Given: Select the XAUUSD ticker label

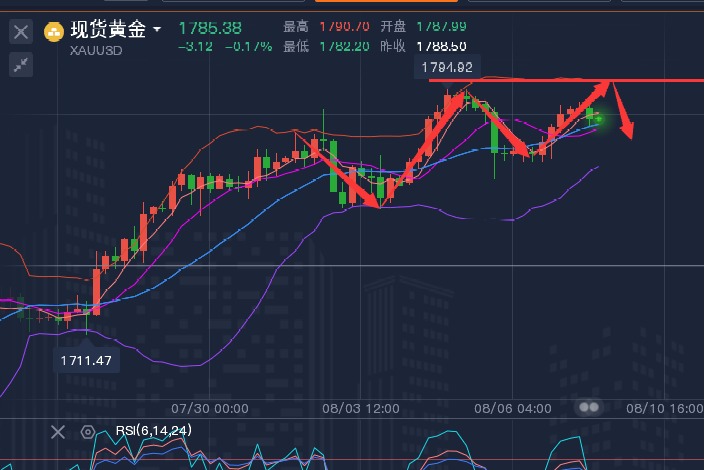Looking at the screenshot, I should click(x=95, y=48).
